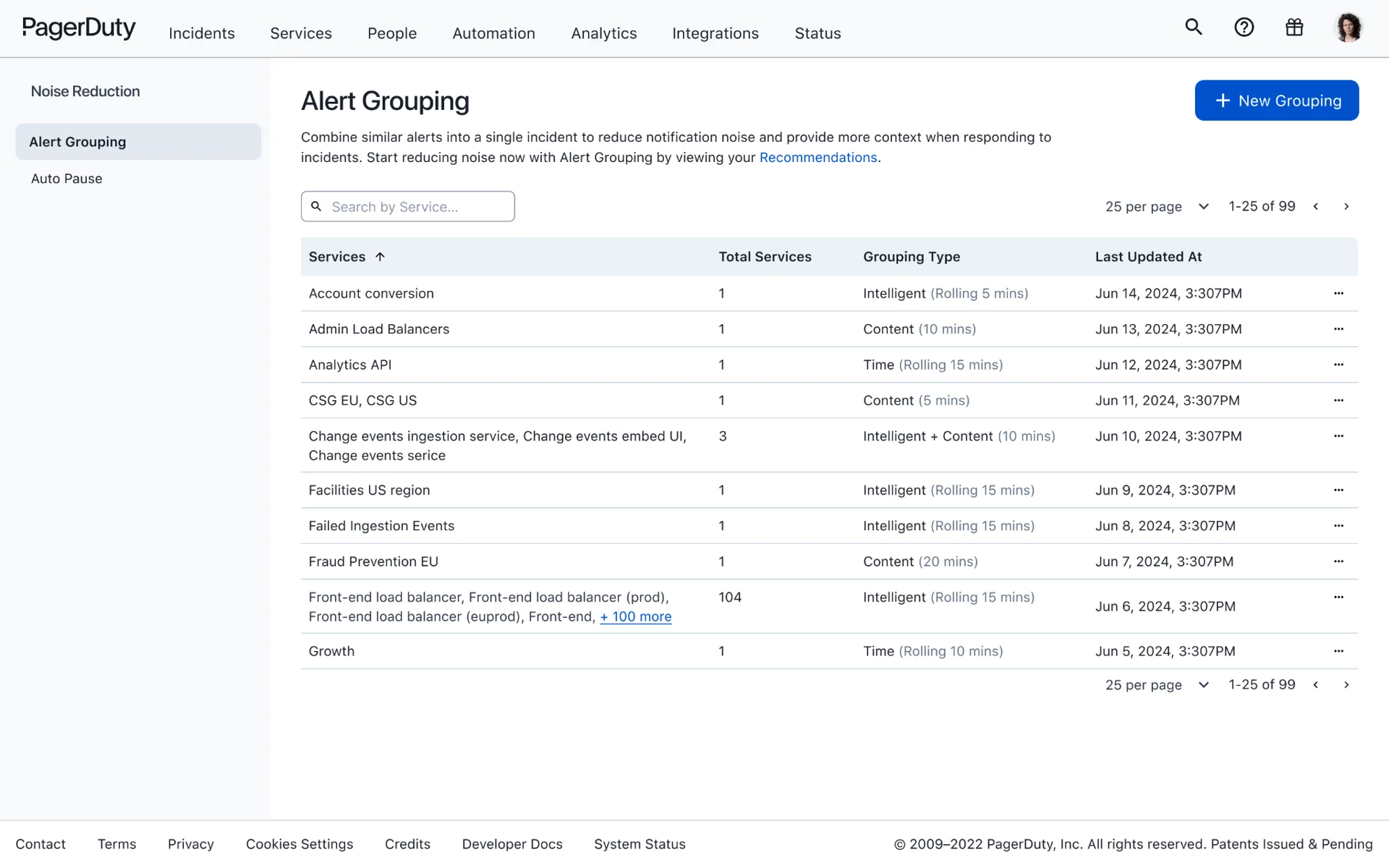
Task: Expand bottom 25 per page dropdown
Action: point(1203,685)
